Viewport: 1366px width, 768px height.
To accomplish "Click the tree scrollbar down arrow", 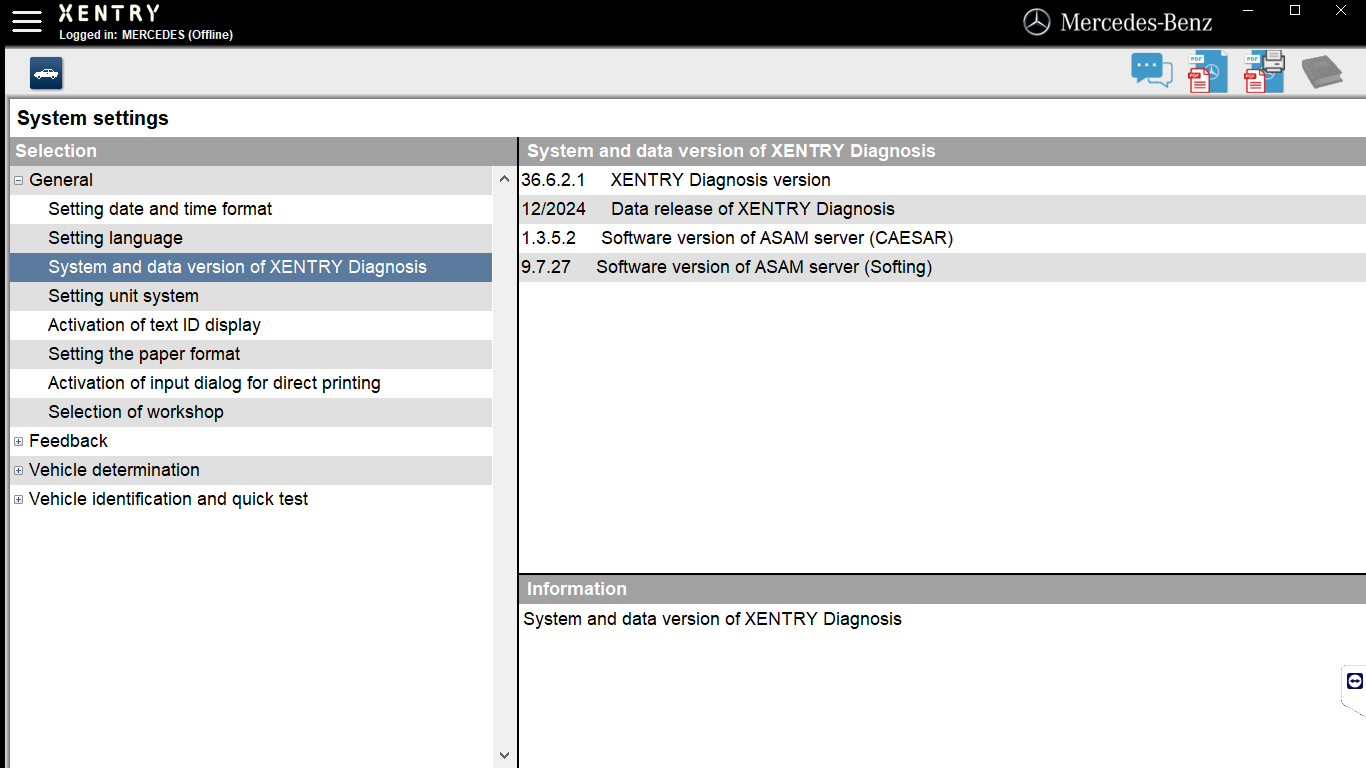I will pos(504,756).
